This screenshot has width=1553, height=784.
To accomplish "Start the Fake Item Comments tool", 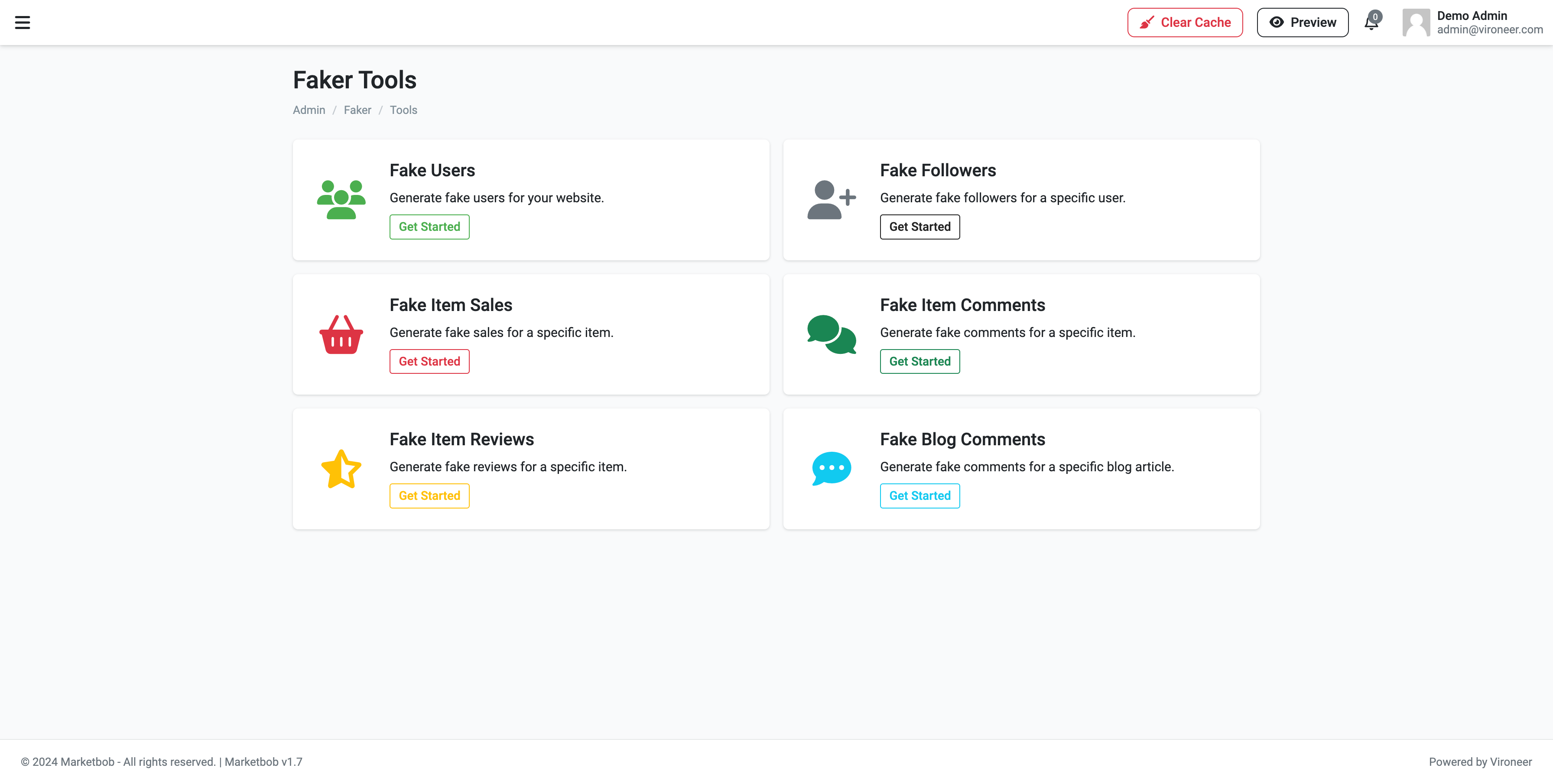I will point(919,362).
